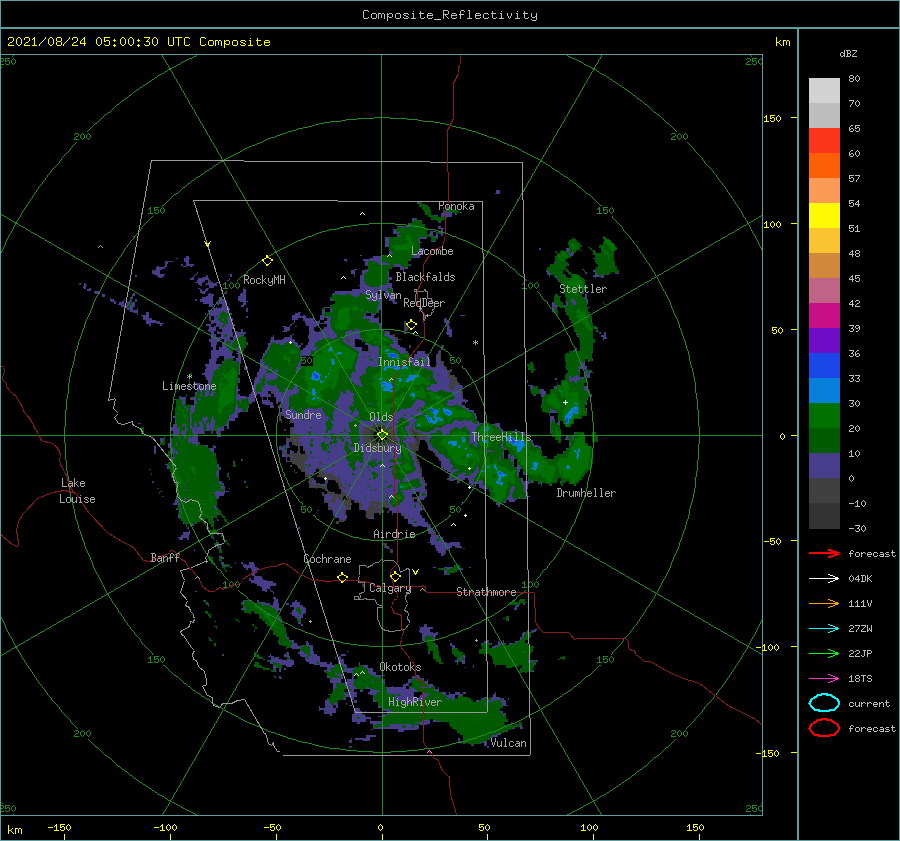
Task: Select the Sundre label
Action: click(303, 414)
